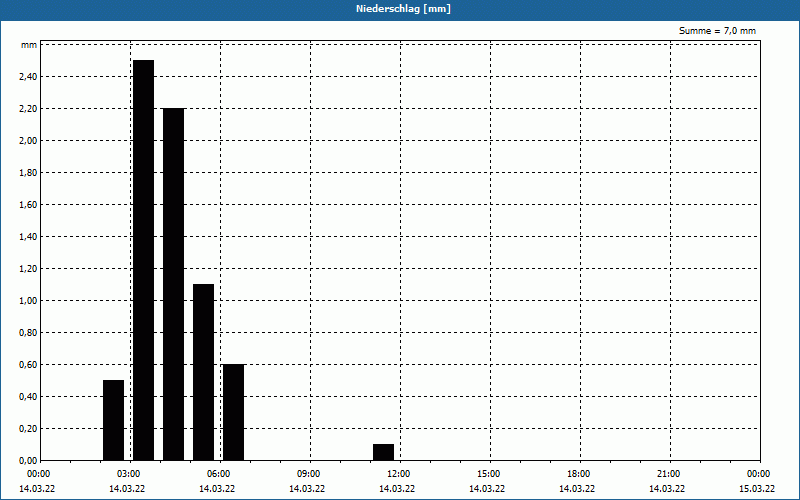Select the 14.03.22 date under 21:00

pyautogui.click(x=667, y=489)
